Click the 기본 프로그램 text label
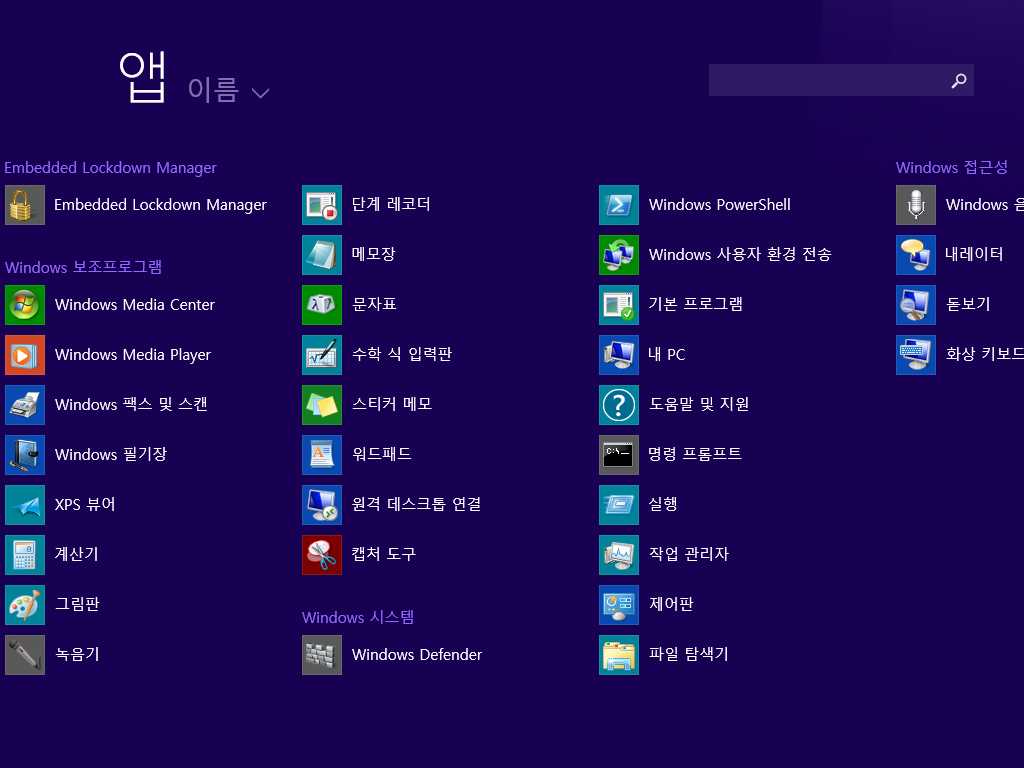 pyautogui.click(x=696, y=304)
